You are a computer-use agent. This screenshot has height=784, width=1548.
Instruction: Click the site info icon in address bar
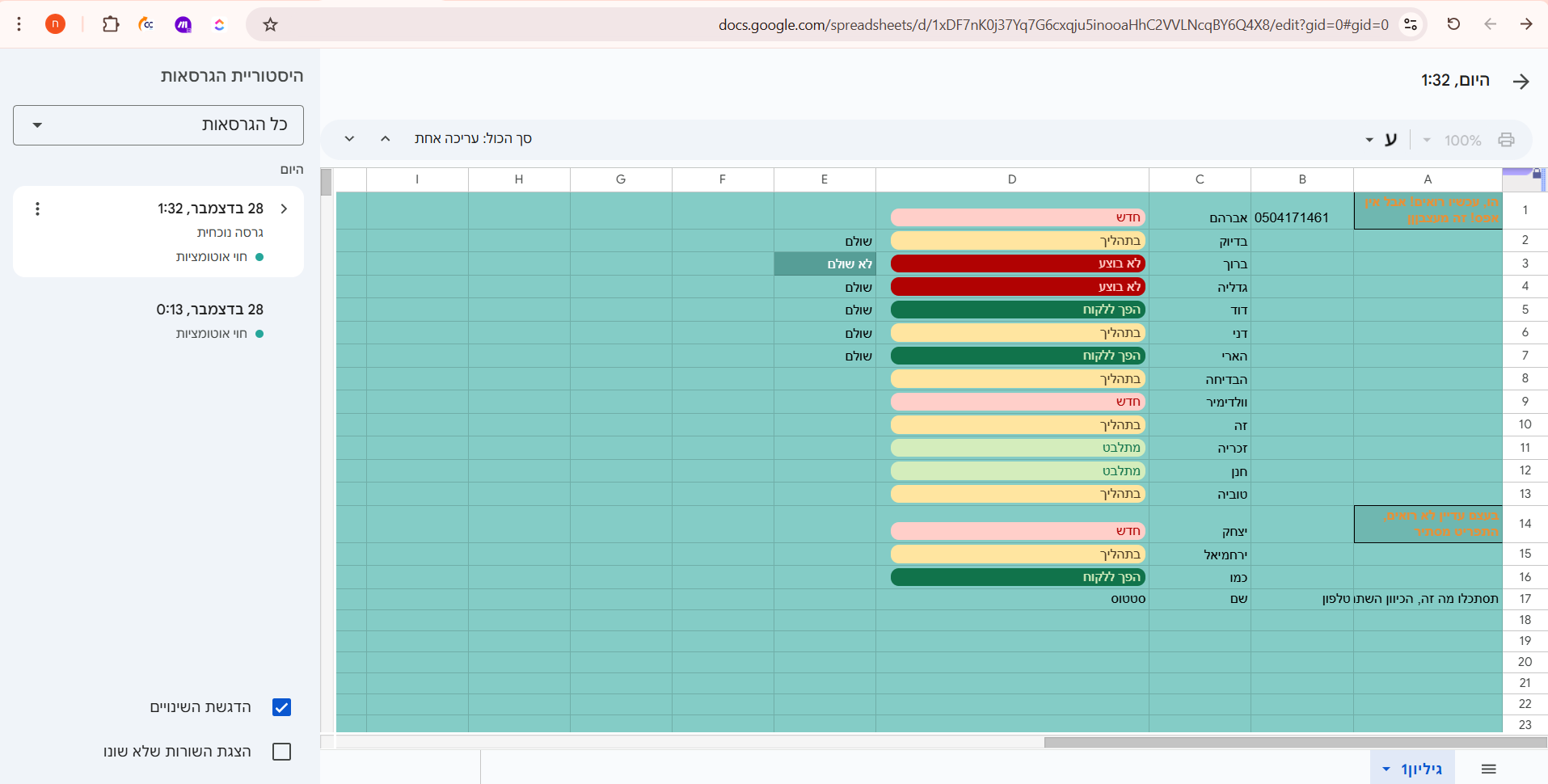click(1411, 24)
